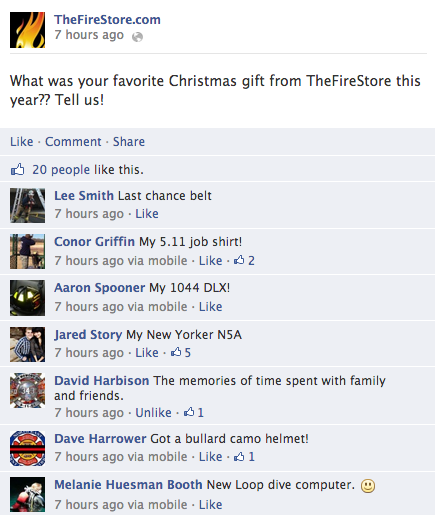Like Aaron Spooner's 1044 DLX comment
The width and height of the screenshot is (435, 515).
tap(211, 306)
